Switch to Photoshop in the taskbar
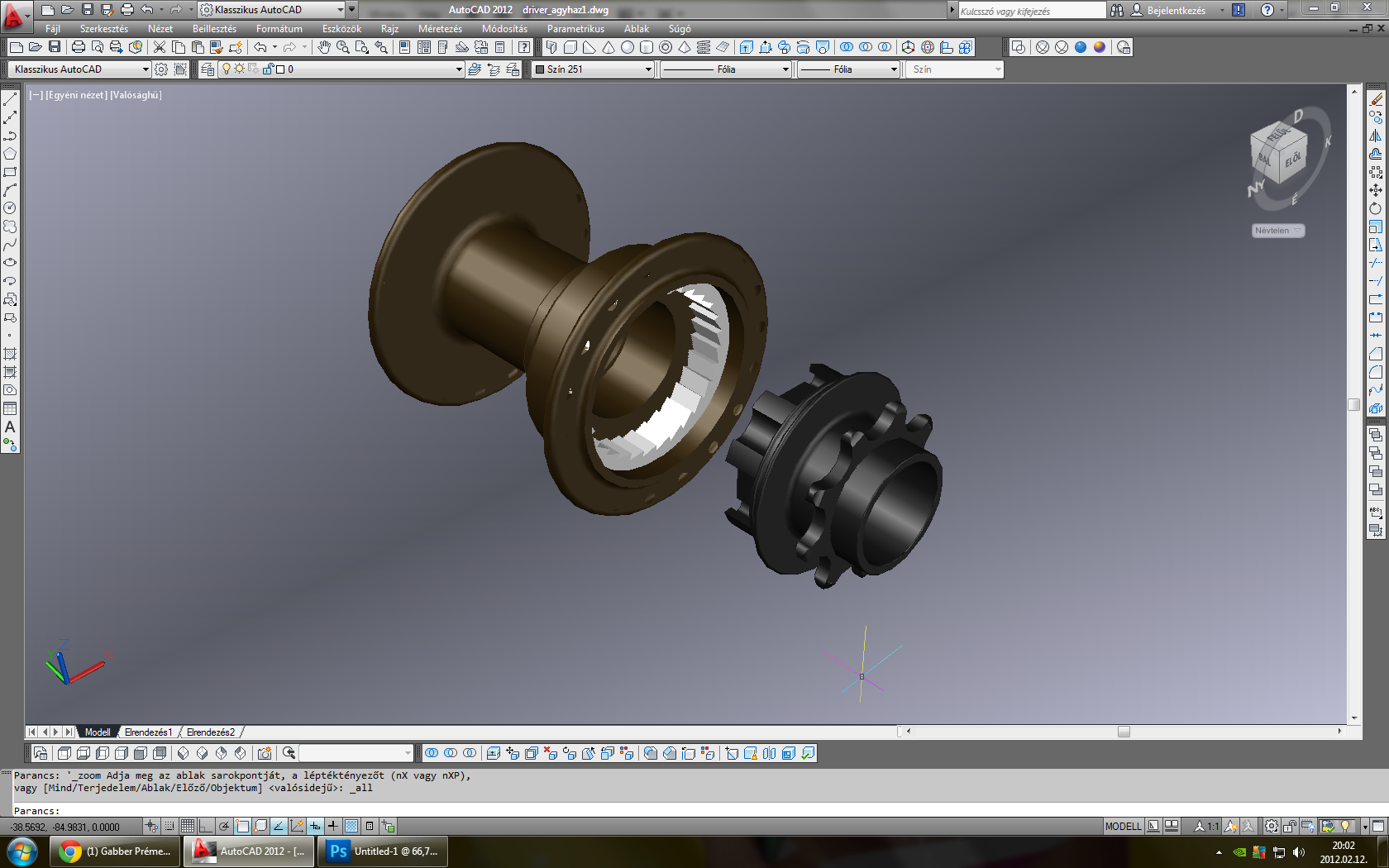The width and height of the screenshot is (1389, 868). pyautogui.click(x=383, y=851)
